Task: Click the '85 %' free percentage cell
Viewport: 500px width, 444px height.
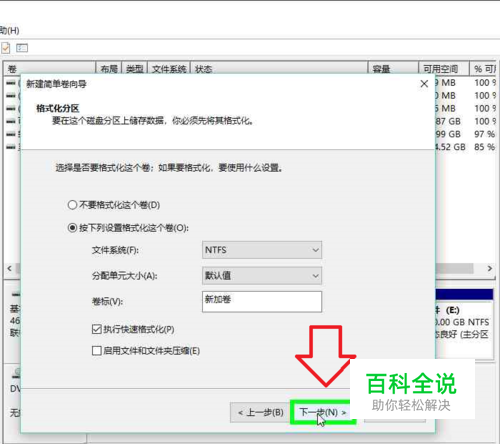Action: [x=485, y=147]
